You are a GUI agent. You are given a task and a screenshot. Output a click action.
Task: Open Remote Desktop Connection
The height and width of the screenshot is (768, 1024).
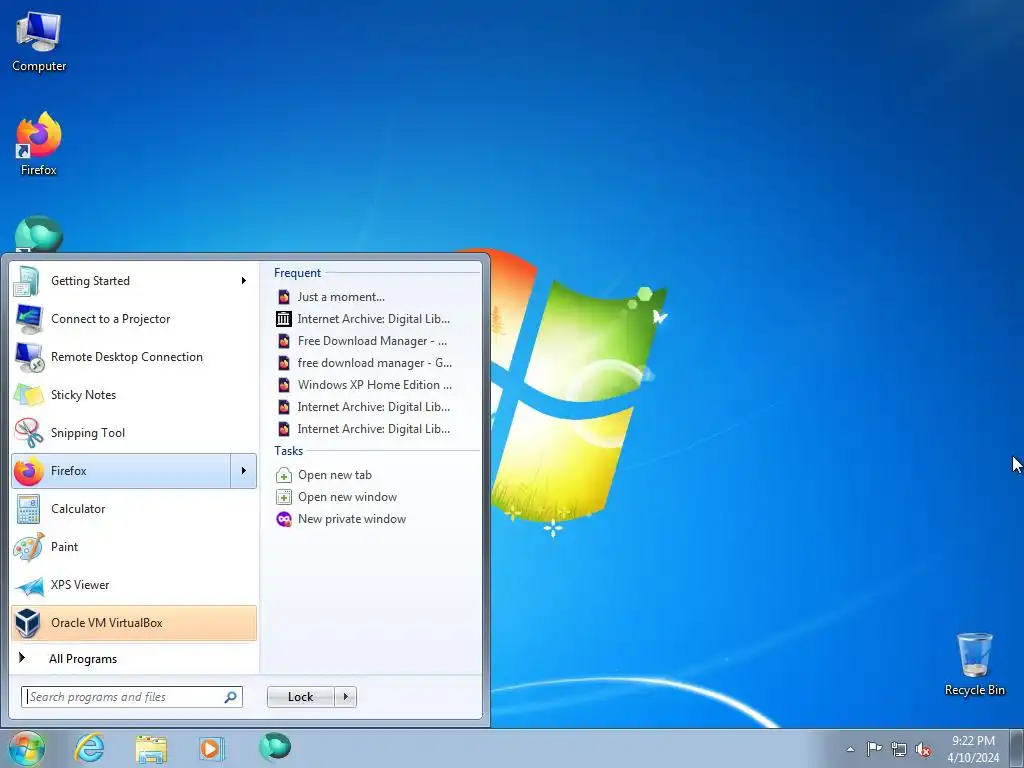(134, 357)
